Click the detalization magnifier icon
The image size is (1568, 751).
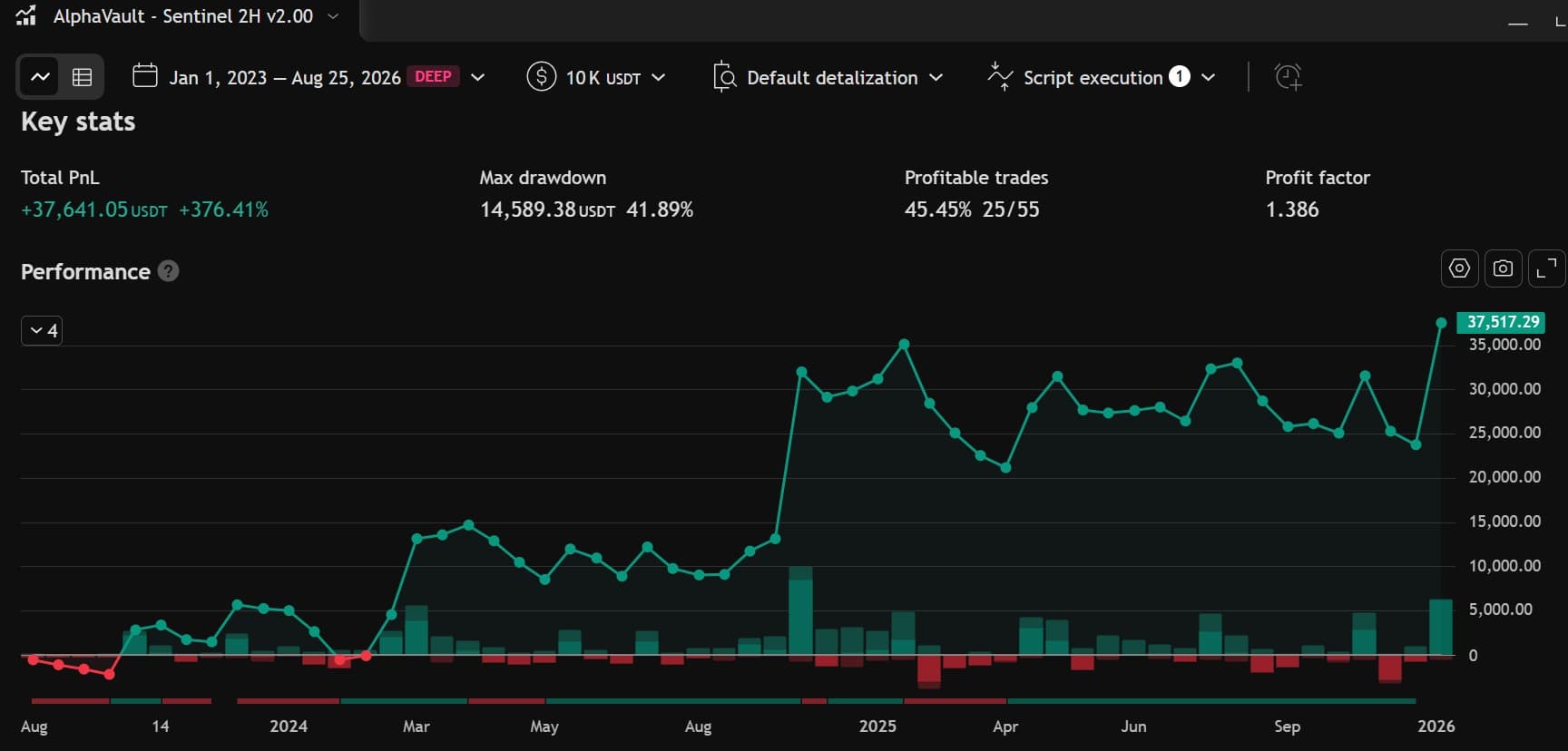click(724, 76)
